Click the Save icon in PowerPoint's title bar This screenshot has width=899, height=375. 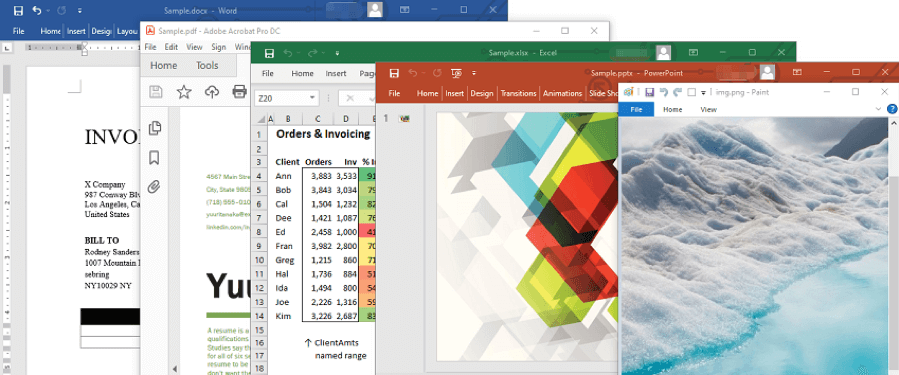(393, 73)
